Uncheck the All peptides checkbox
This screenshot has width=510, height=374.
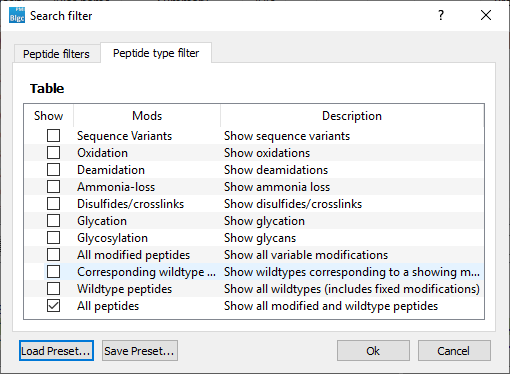coord(53,306)
